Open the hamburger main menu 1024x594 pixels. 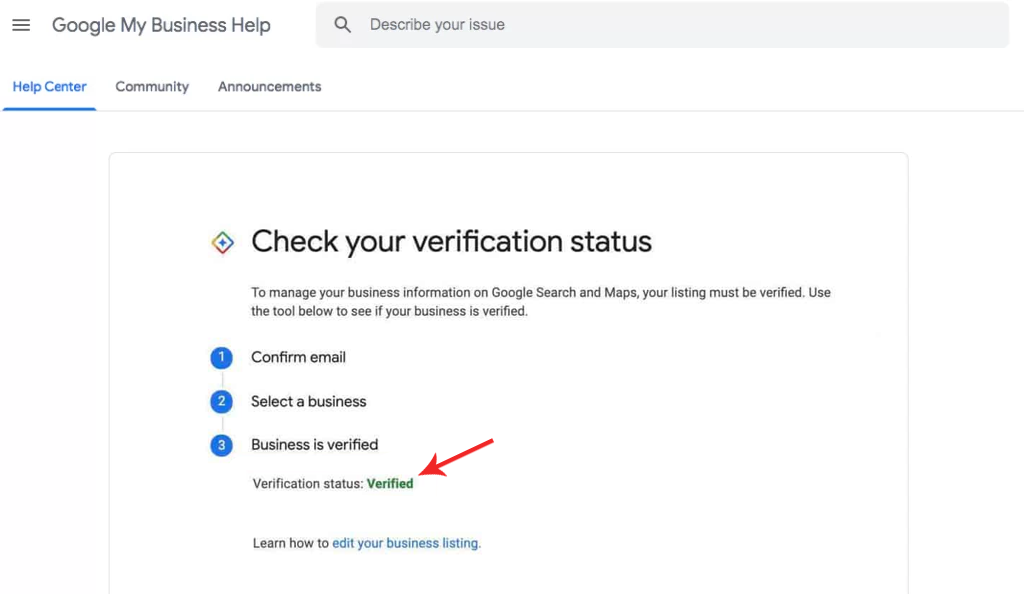21,25
